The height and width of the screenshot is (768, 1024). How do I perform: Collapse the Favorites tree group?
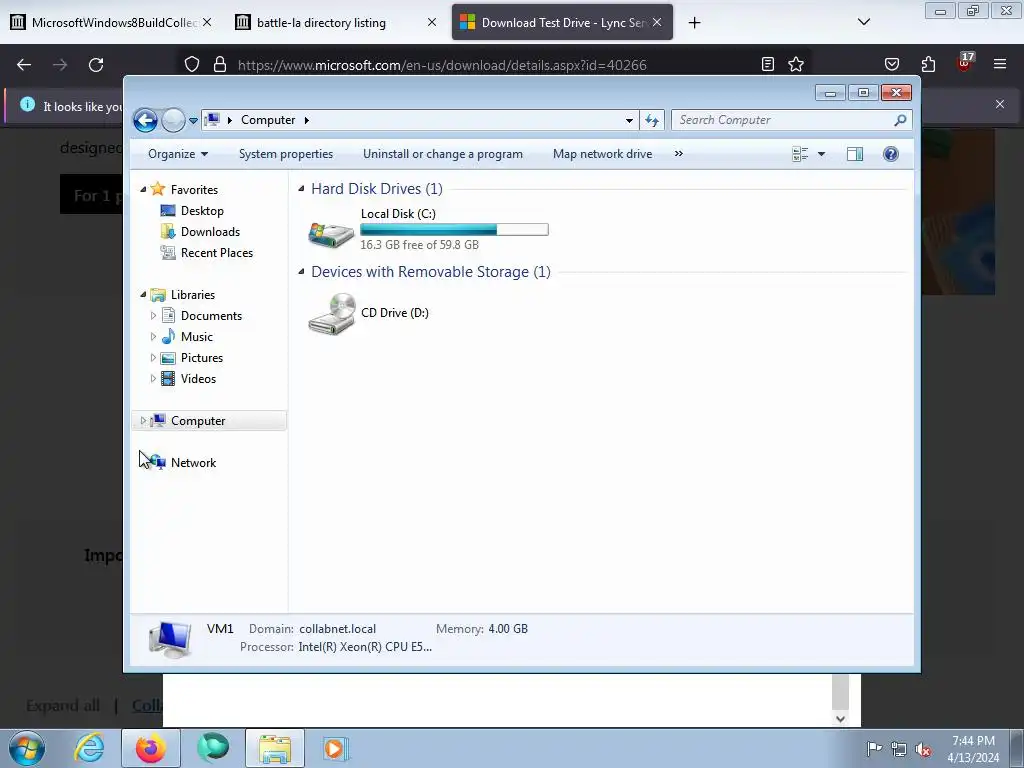tap(143, 189)
